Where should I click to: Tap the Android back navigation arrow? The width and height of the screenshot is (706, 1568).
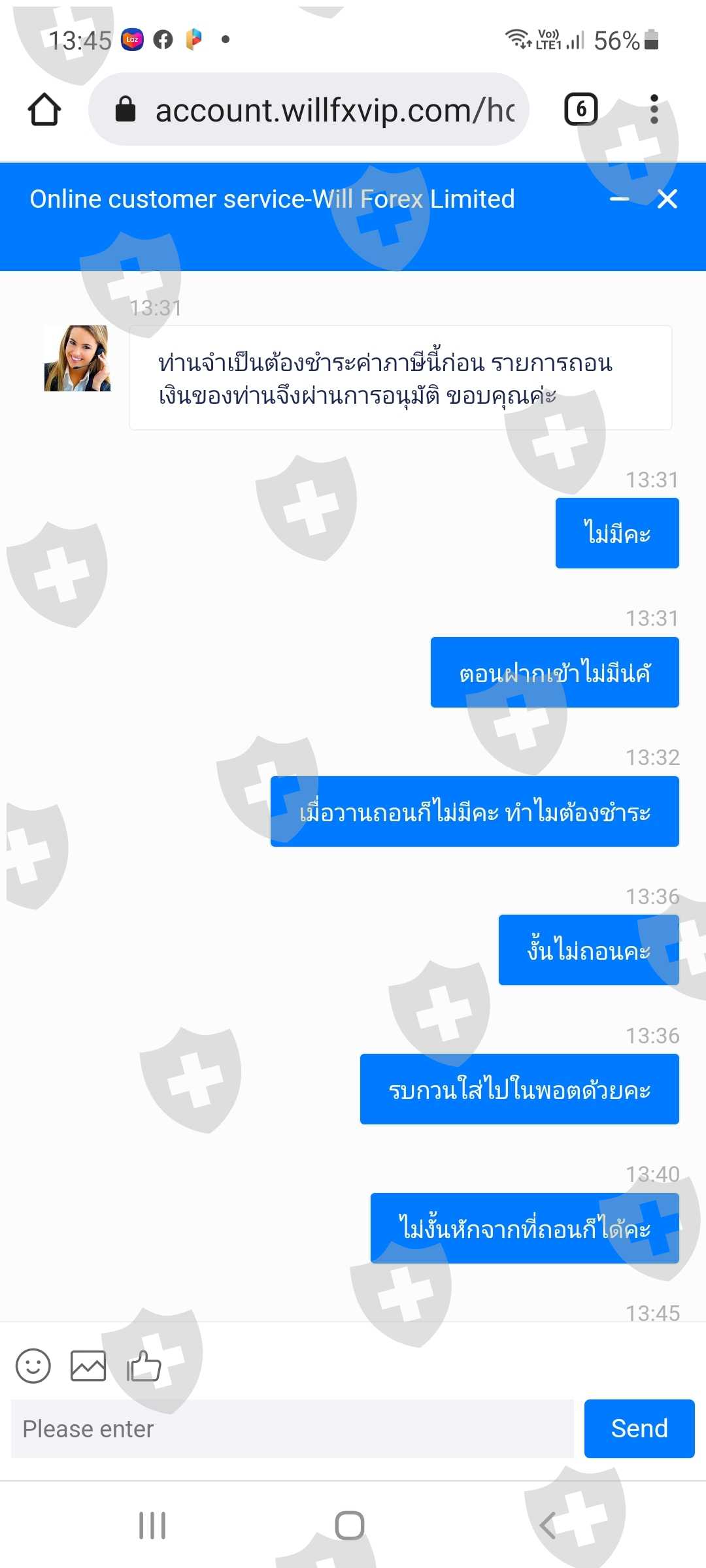point(548,1526)
